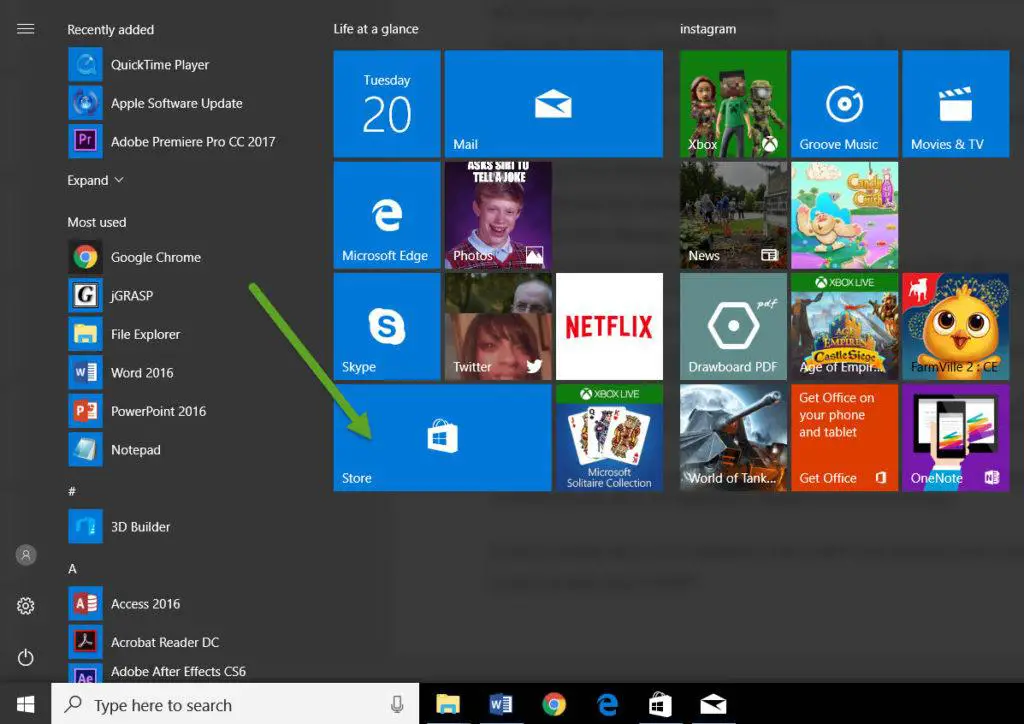The image size is (1024, 724).
Task: Click the Get Office tile
Action: pyautogui.click(x=844, y=437)
